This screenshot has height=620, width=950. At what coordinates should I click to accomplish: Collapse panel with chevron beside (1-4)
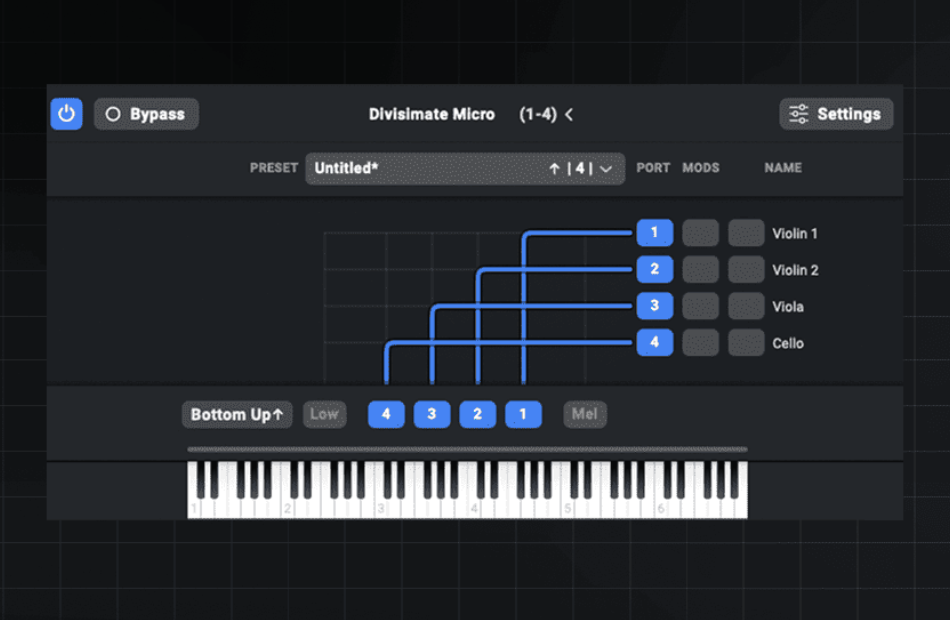(x=569, y=115)
